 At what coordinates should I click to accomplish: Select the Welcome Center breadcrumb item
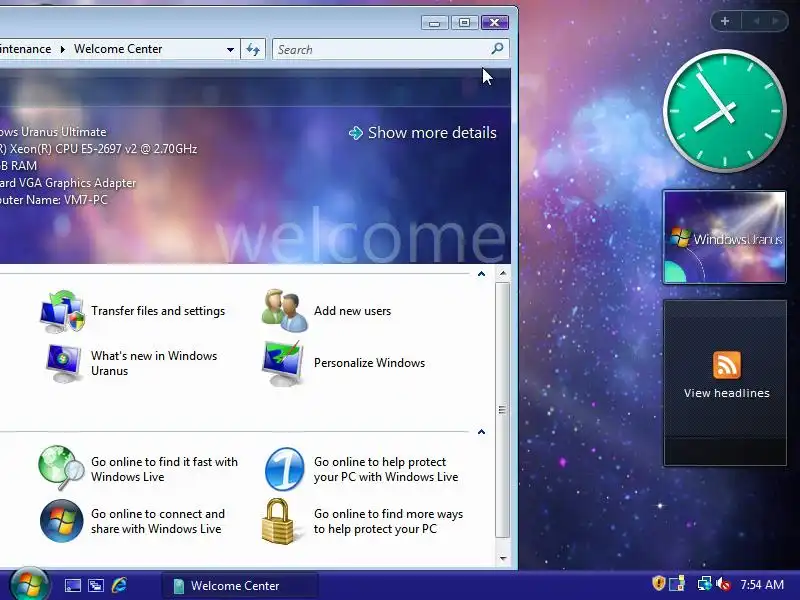pos(118,49)
